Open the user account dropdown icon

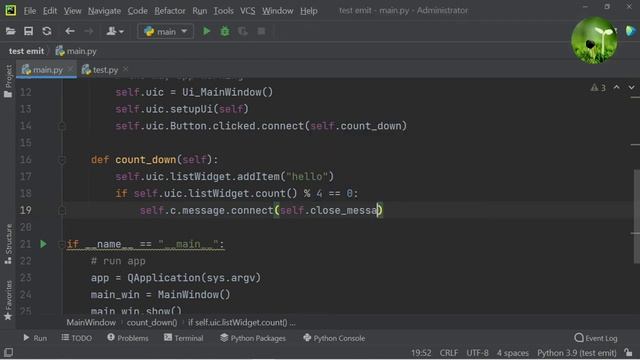[115, 31]
